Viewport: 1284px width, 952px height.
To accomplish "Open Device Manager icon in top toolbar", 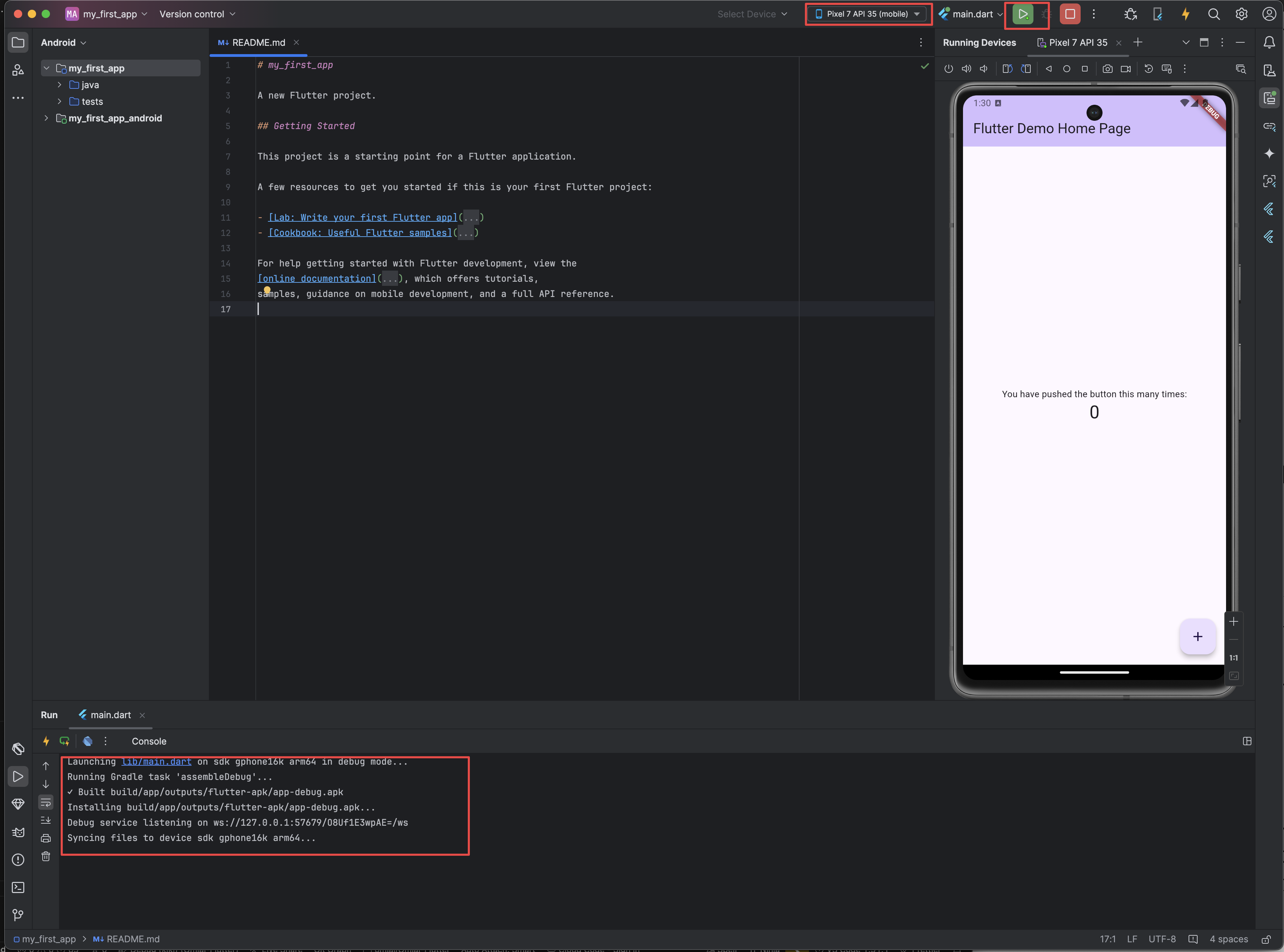I will [1157, 15].
